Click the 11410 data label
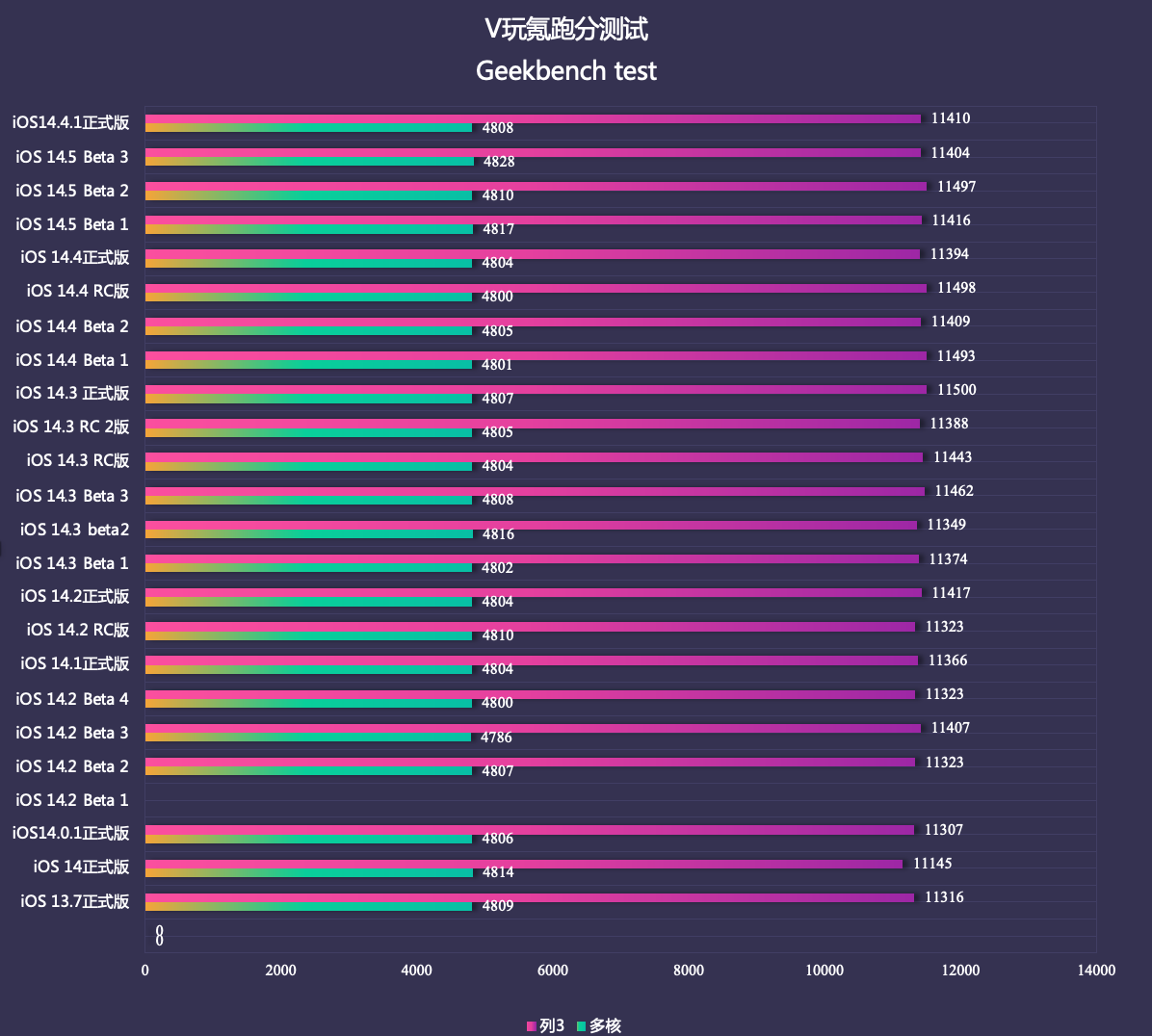1152x1036 pixels. [x=950, y=118]
